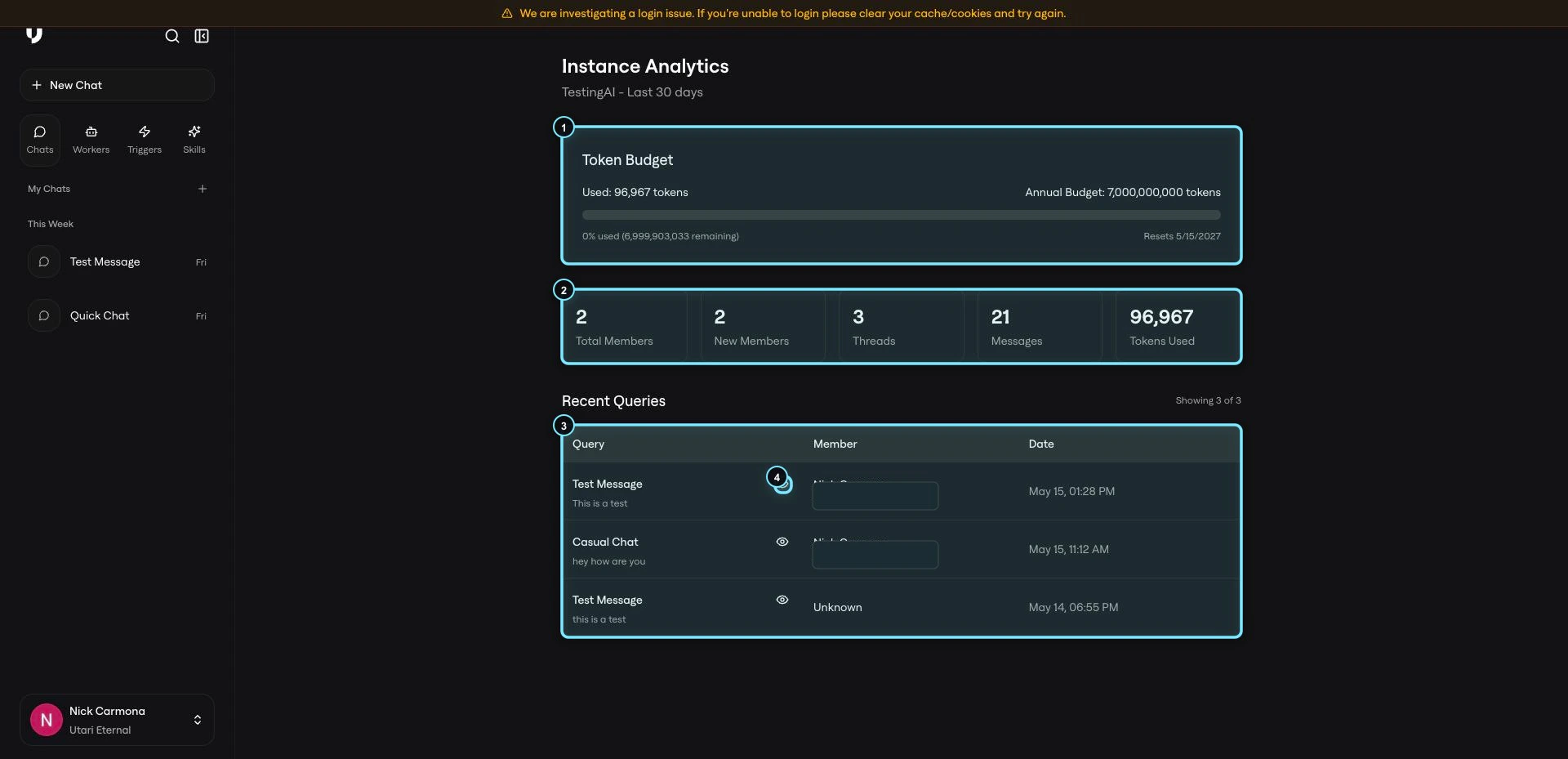View the Casual Chat query eye icon
Screen dimensions: 1568x759
click(782, 542)
